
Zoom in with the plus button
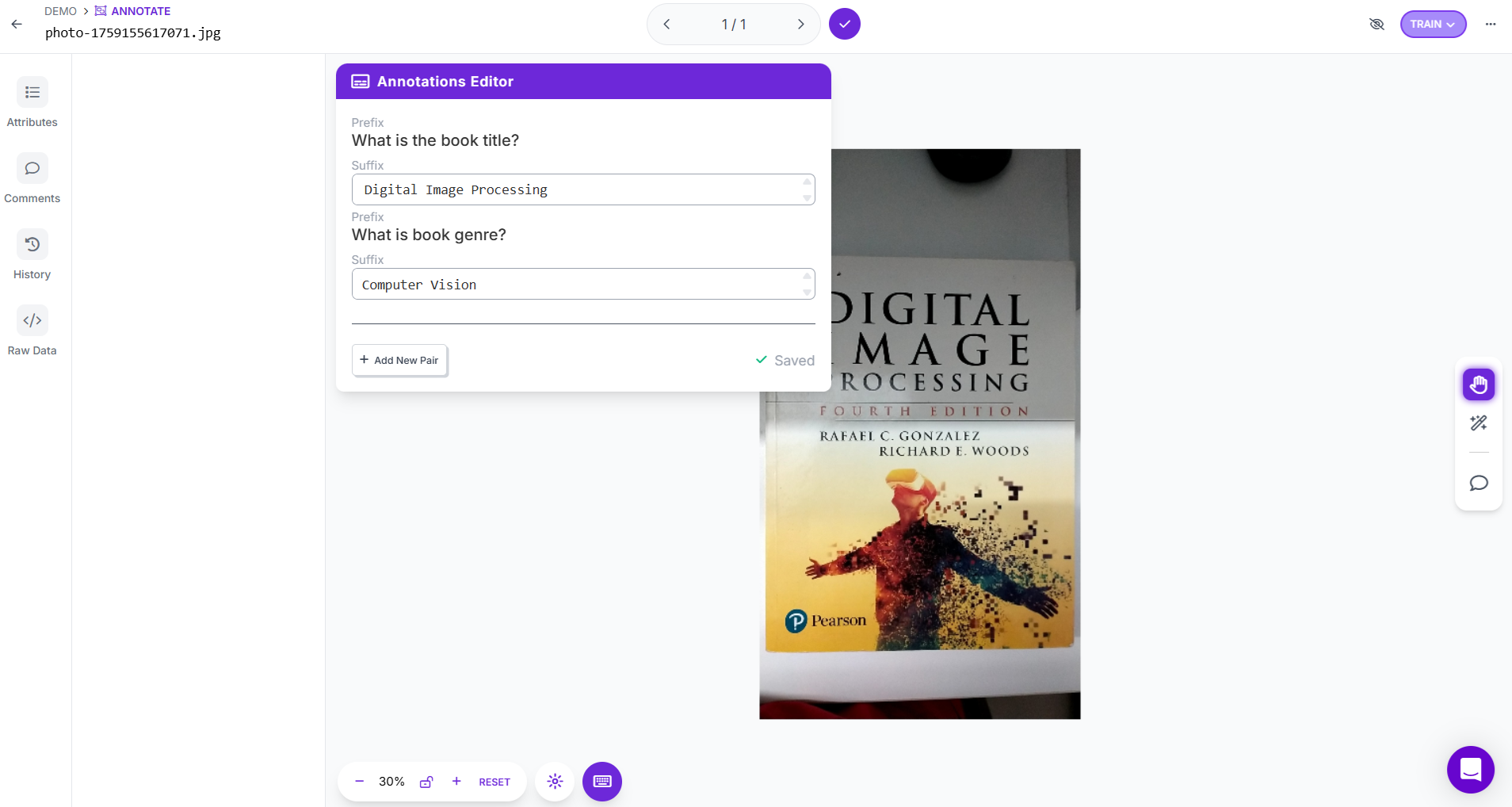click(456, 782)
